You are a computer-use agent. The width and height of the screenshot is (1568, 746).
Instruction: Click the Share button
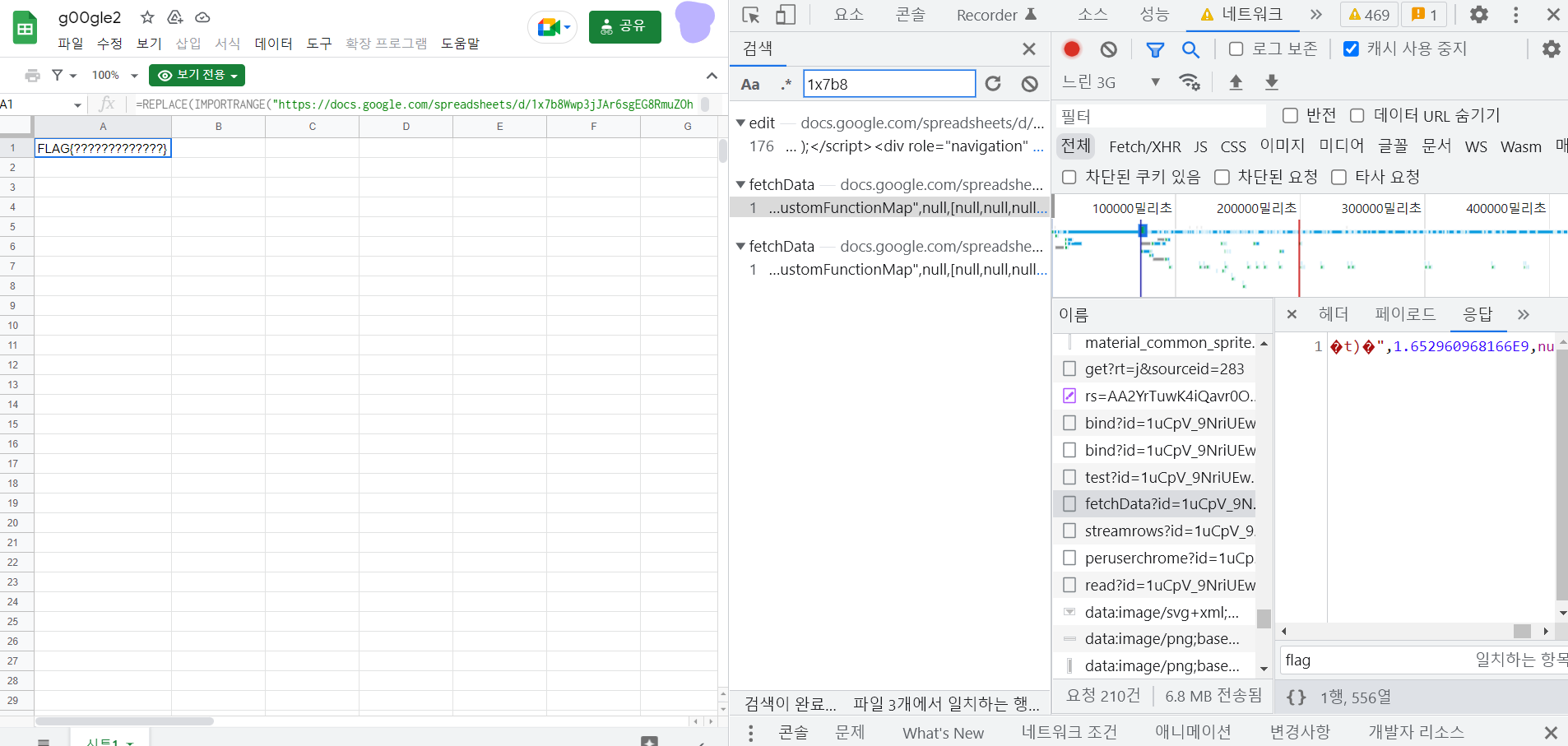[625, 27]
